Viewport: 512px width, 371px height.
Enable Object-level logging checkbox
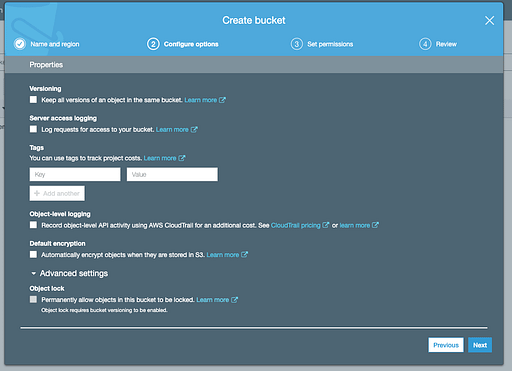click(33, 225)
